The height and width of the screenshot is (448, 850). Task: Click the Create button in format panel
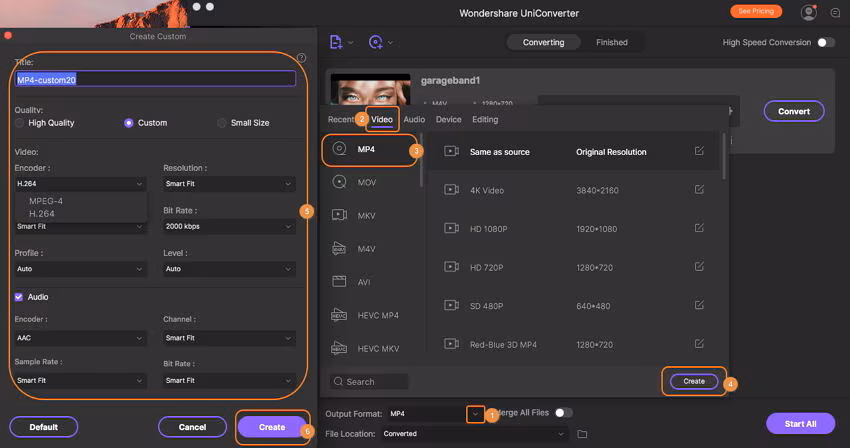pos(694,381)
